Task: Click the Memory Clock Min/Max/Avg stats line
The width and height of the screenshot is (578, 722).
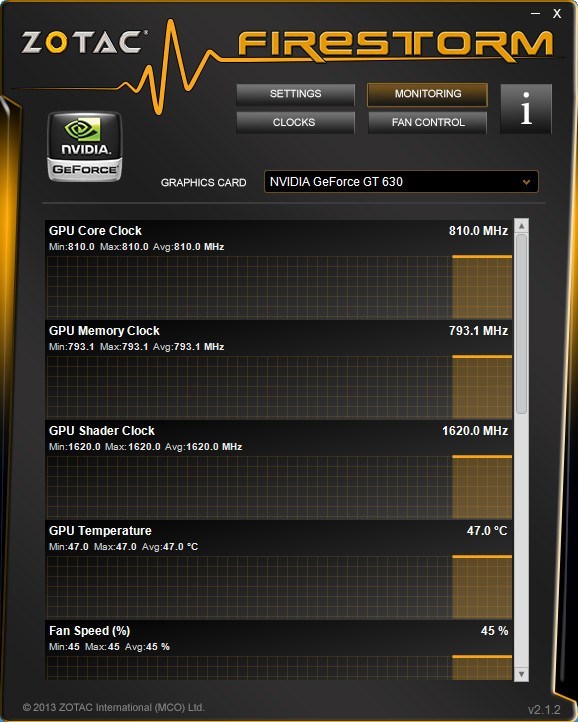Action: pos(136,347)
